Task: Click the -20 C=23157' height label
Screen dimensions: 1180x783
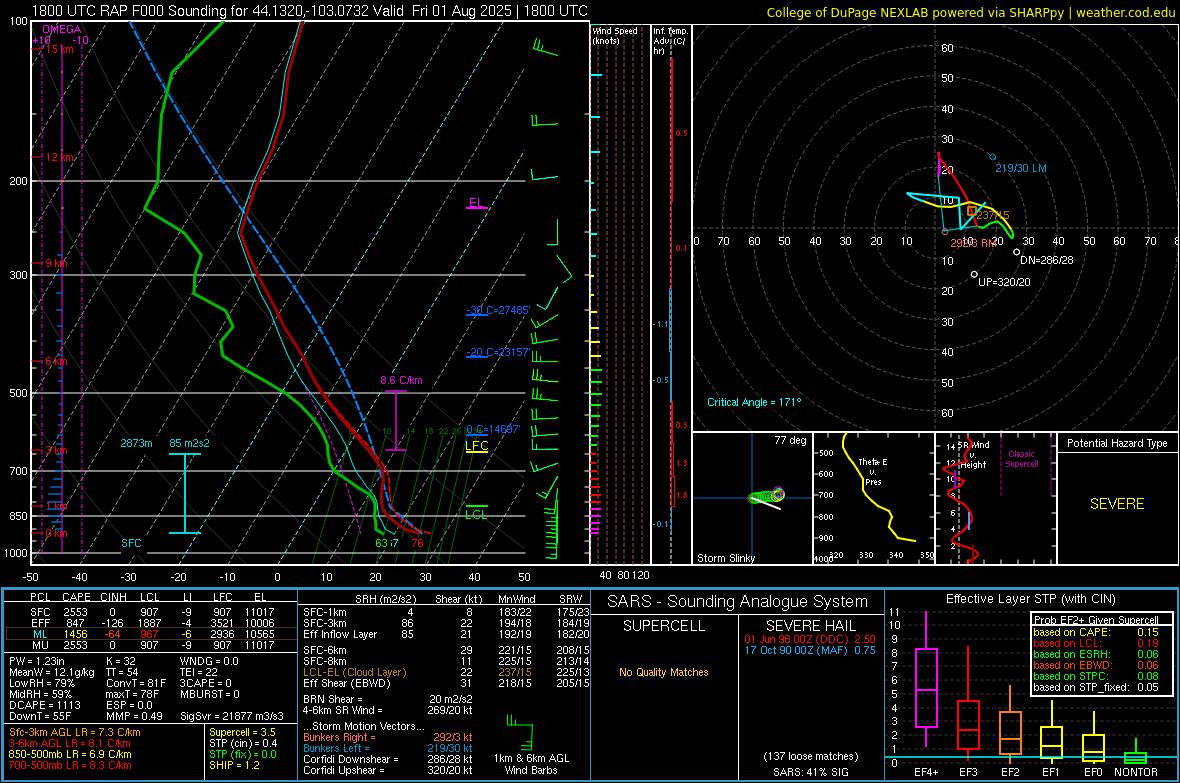Action: coord(498,352)
